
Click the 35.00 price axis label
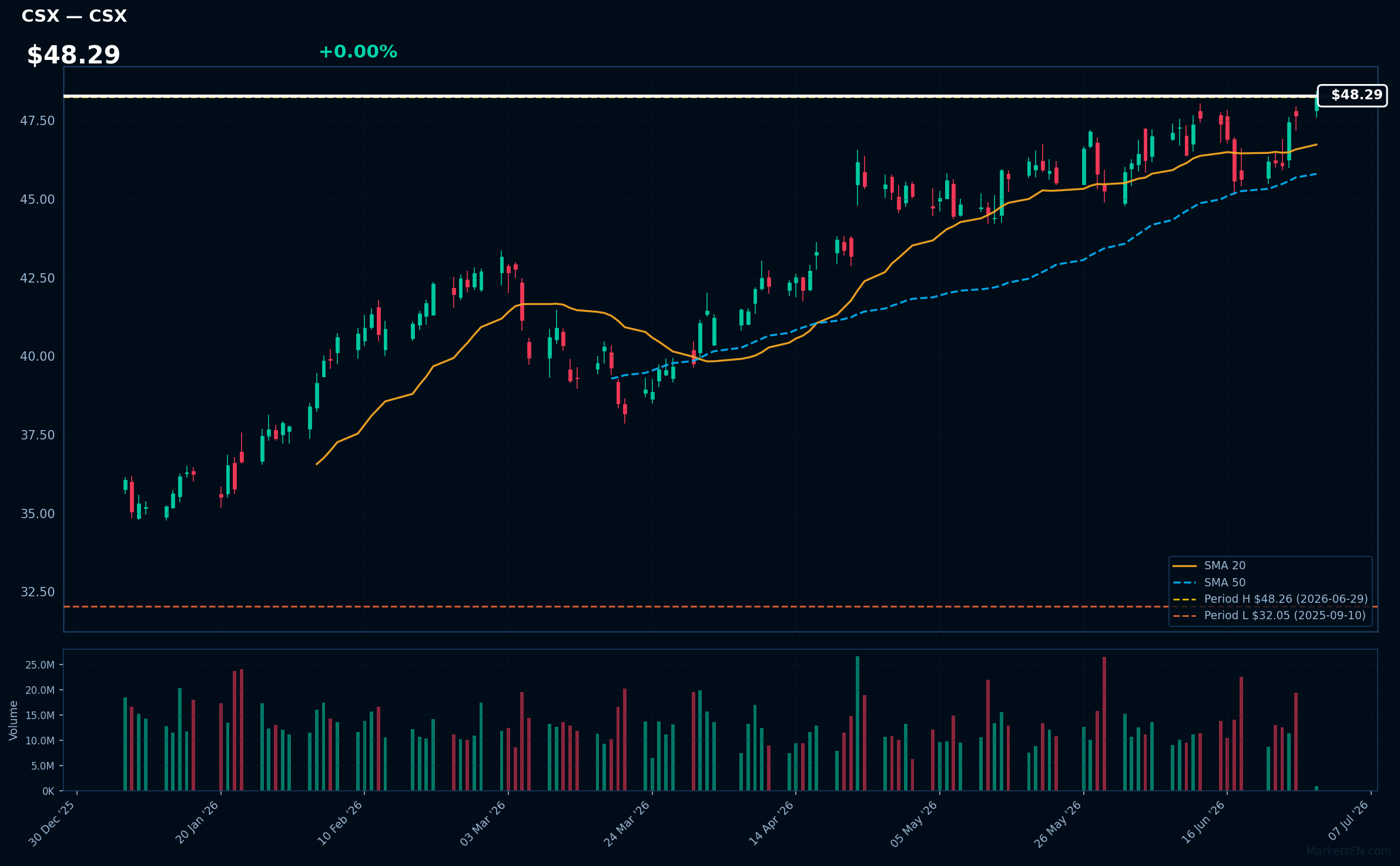(x=38, y=513)
